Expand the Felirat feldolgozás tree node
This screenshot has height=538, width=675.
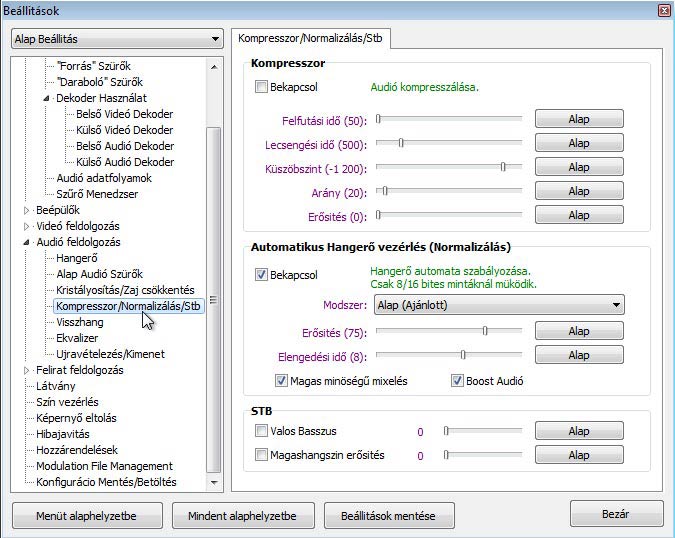coord(27,370)
